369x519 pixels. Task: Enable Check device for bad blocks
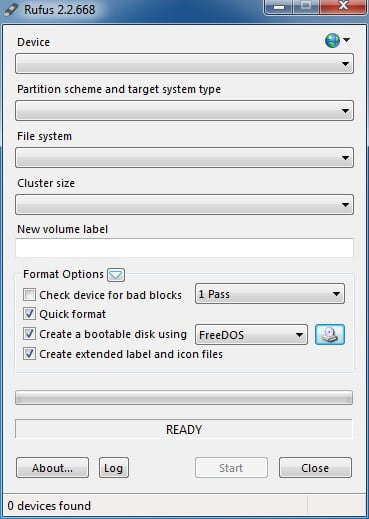coord(29,295)
